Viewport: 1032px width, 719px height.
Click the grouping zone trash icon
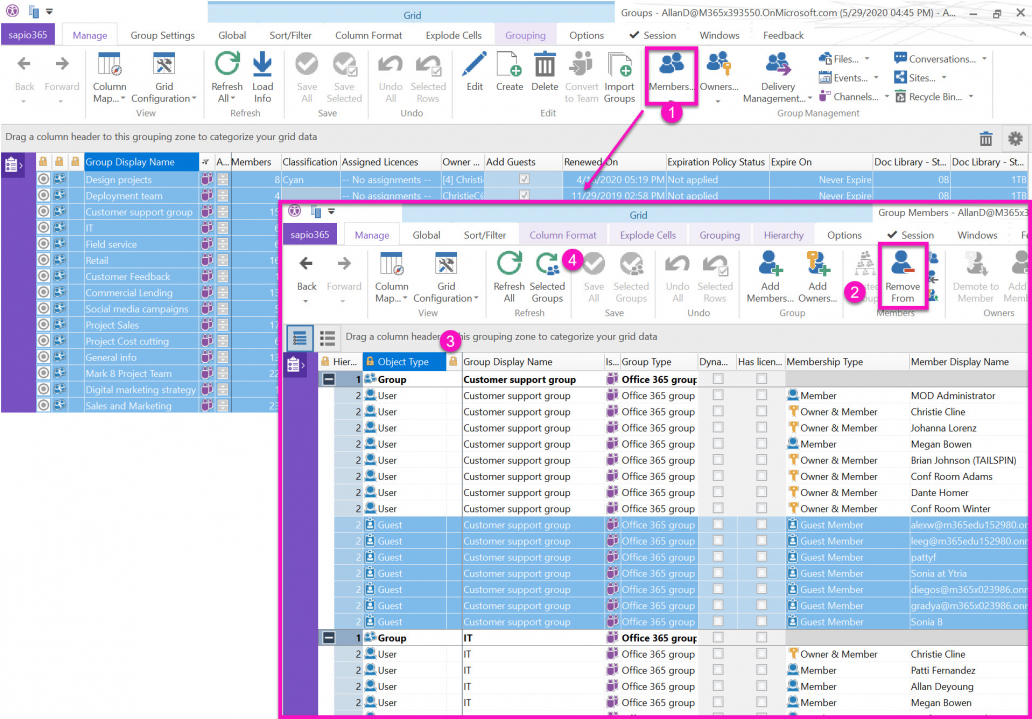pyautogui.click(x=986, y=138)
